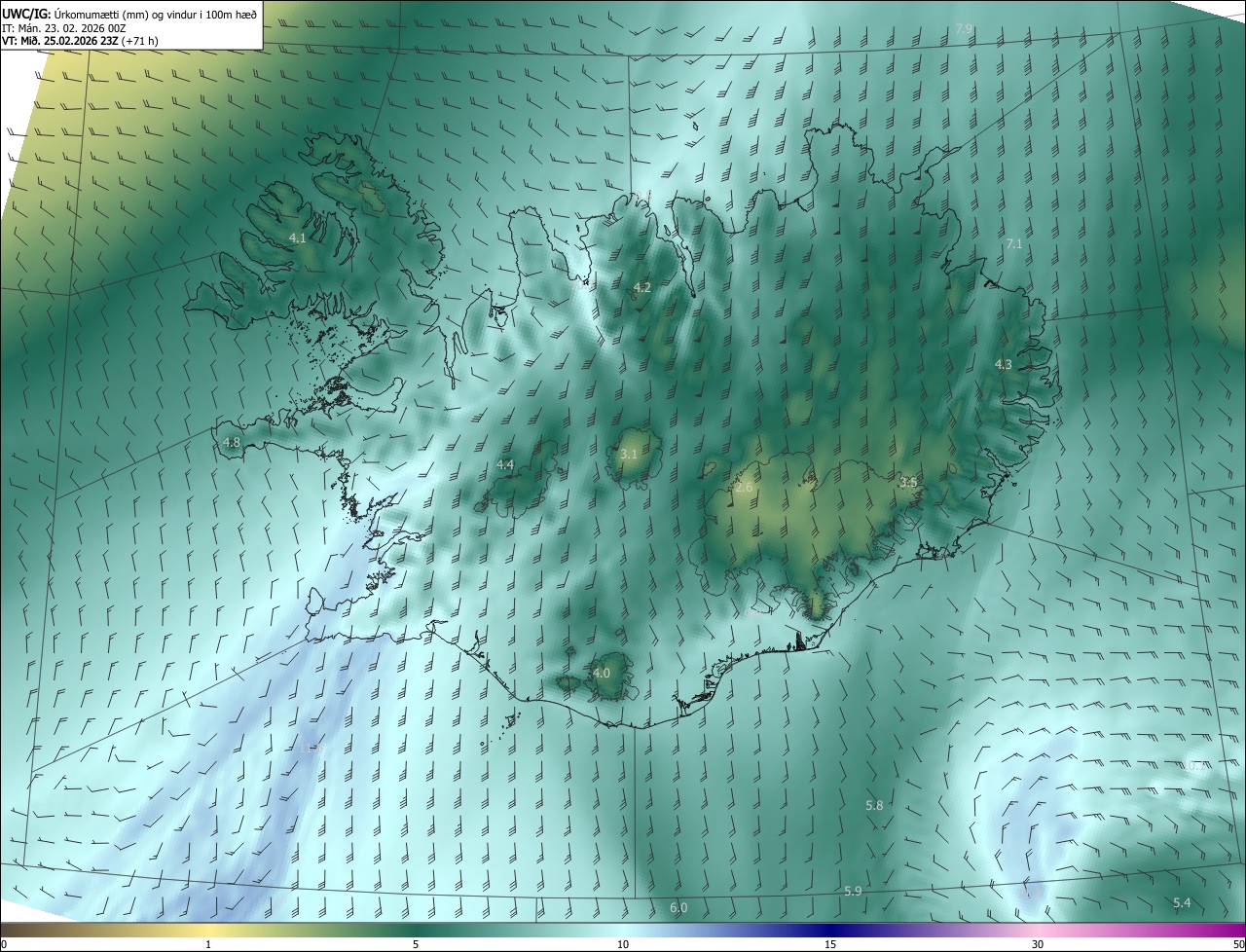Click the yellow colorbar segment above 1
Screen dimensions: 1246x952
[x=208, y=930]
